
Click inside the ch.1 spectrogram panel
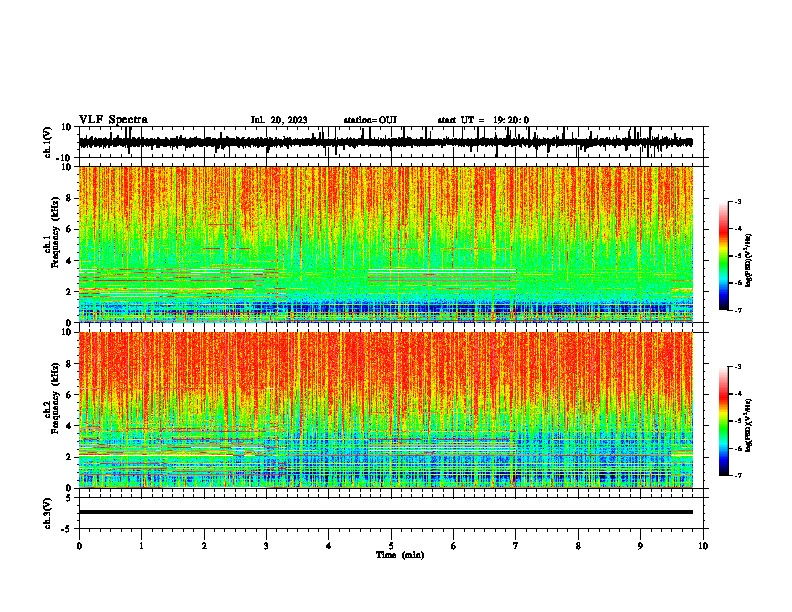[x=386, y=244]
